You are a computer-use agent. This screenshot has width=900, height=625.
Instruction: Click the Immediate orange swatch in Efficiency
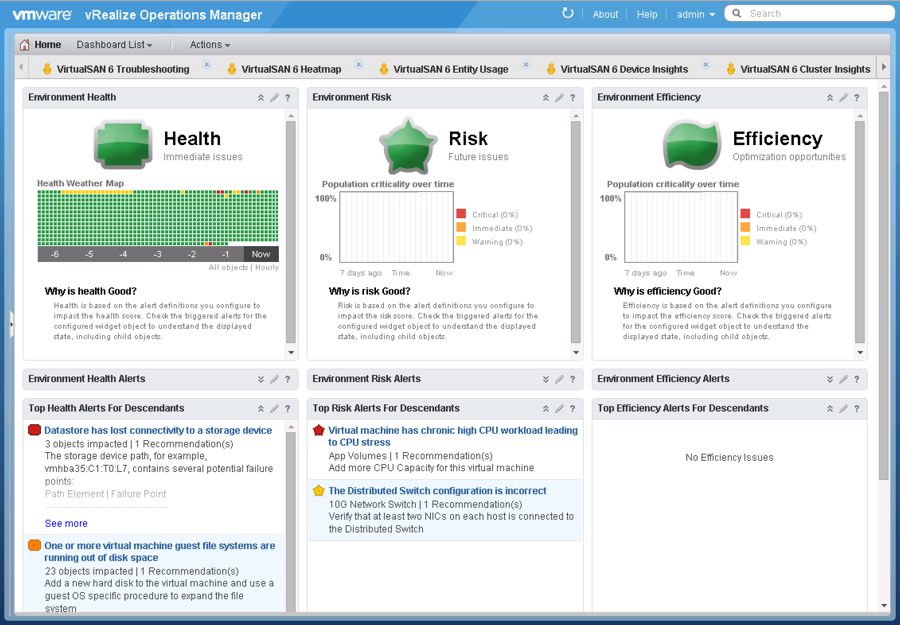(745, 227)
